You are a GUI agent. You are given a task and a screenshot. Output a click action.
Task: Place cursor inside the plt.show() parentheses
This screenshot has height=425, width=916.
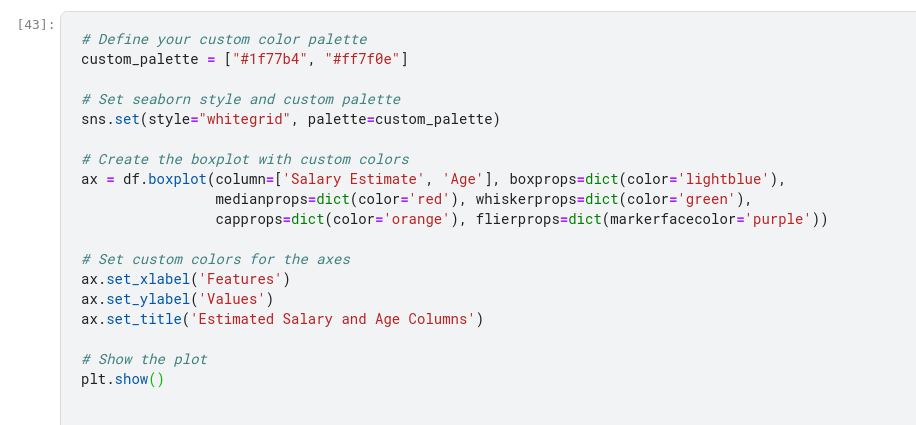tap(157, 380)
